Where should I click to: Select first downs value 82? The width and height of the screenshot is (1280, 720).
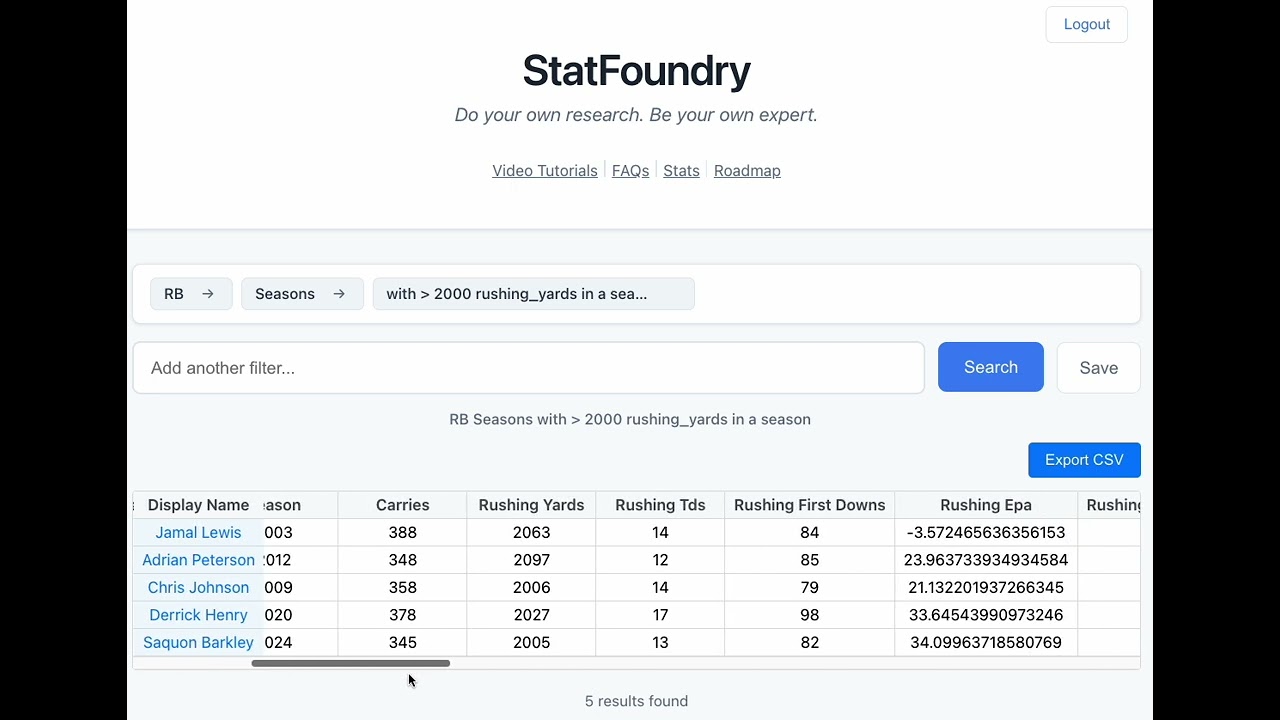pos(809,643)
